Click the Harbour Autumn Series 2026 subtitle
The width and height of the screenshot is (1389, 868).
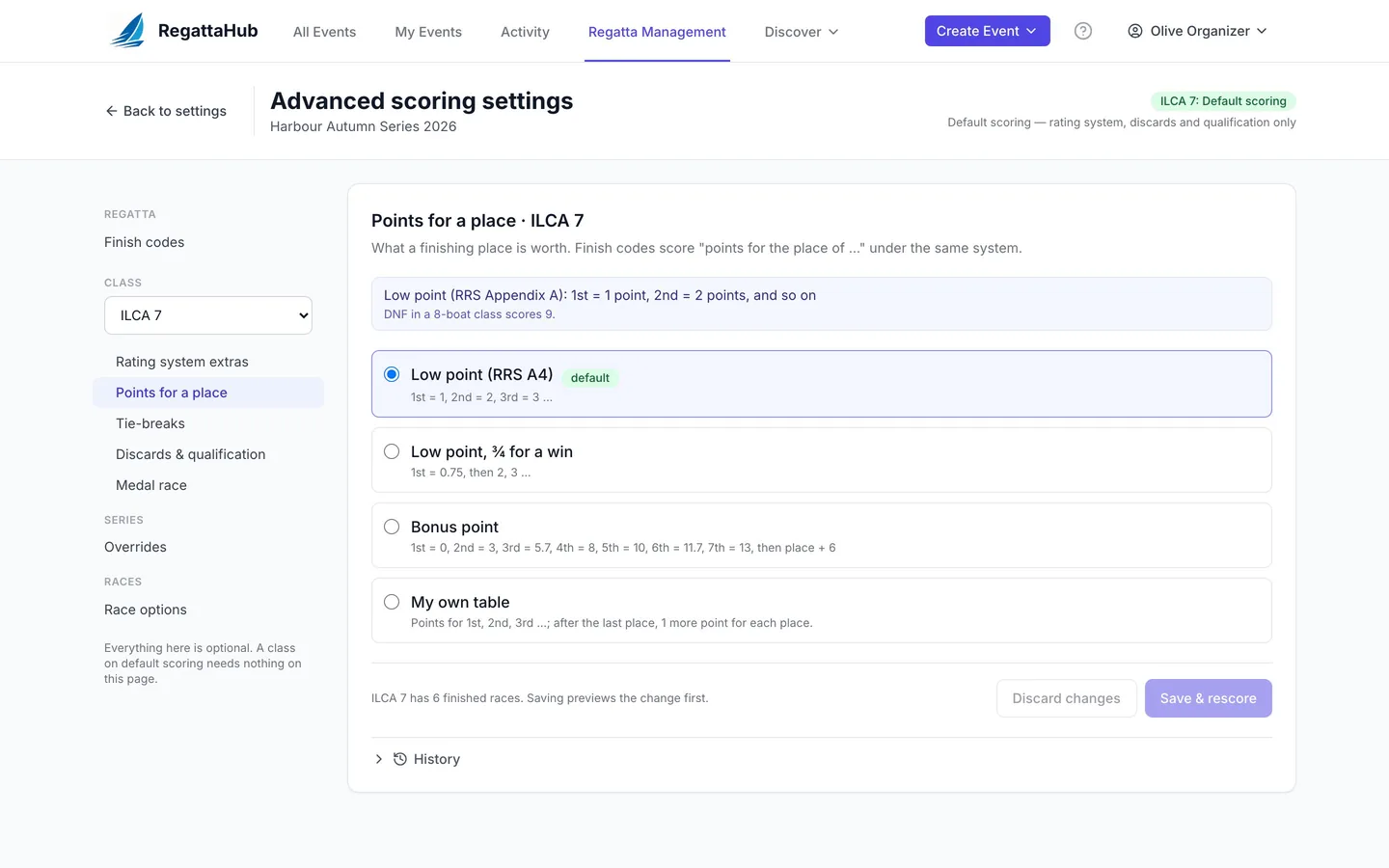pos(364,126)
